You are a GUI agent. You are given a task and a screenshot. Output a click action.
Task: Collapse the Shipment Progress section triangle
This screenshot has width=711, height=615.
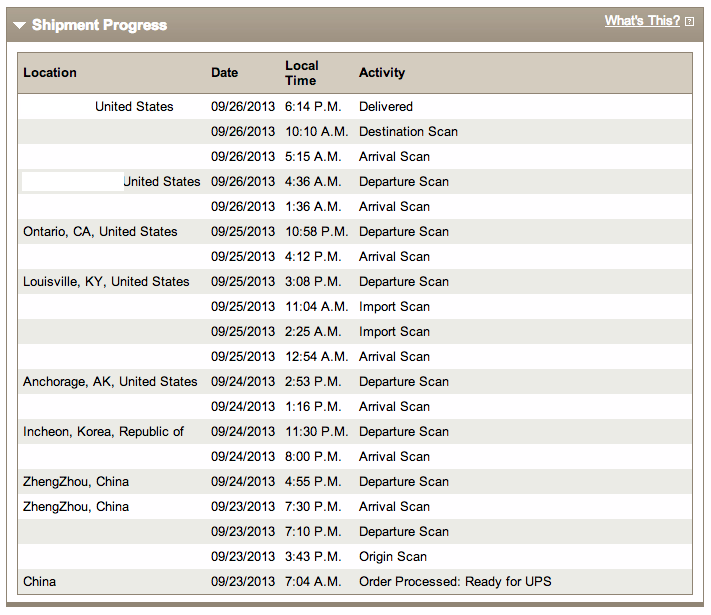pos(19,25)
